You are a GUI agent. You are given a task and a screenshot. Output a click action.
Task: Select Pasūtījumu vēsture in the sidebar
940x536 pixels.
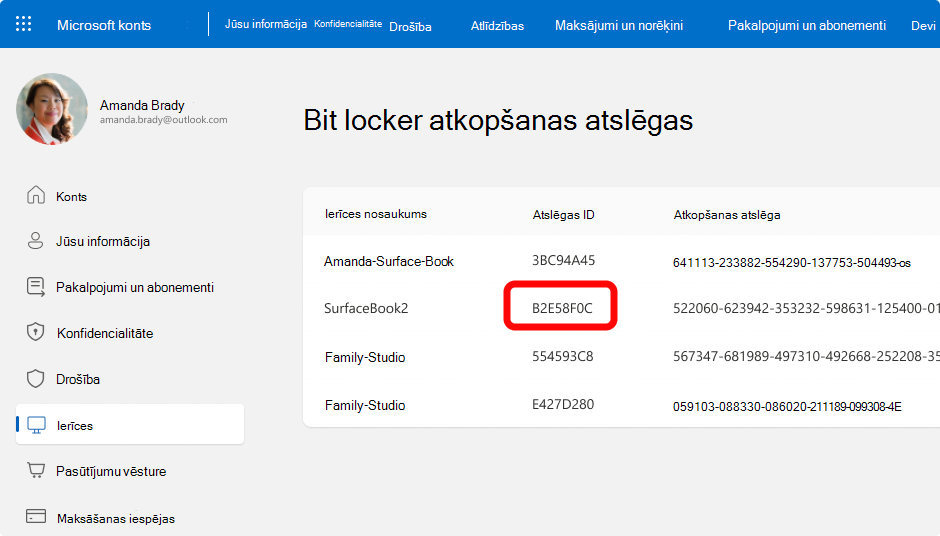coord(111,471)
